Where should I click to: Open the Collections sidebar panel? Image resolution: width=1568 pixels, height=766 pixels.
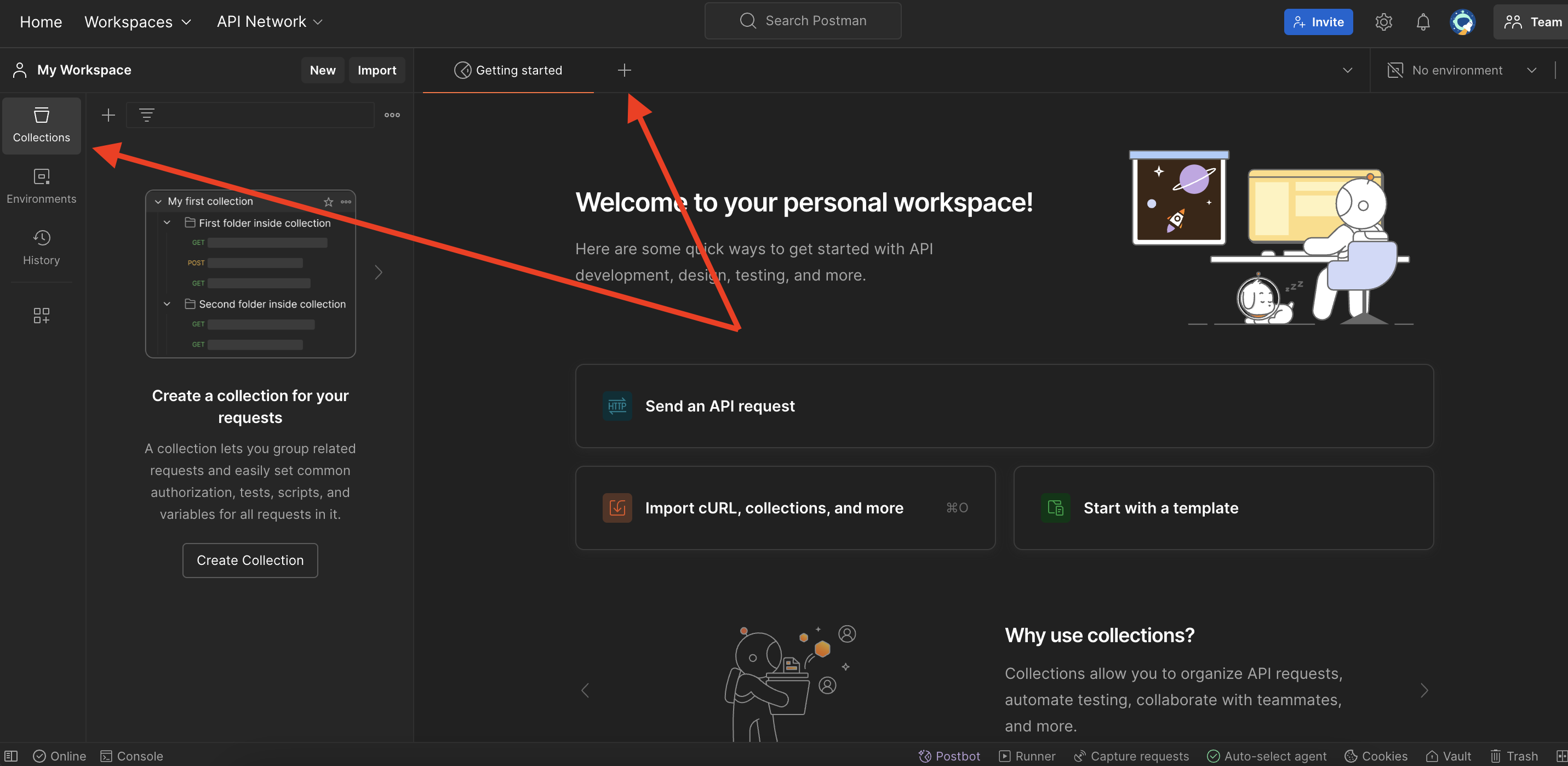pyautogui.click(x=42, y=125)
